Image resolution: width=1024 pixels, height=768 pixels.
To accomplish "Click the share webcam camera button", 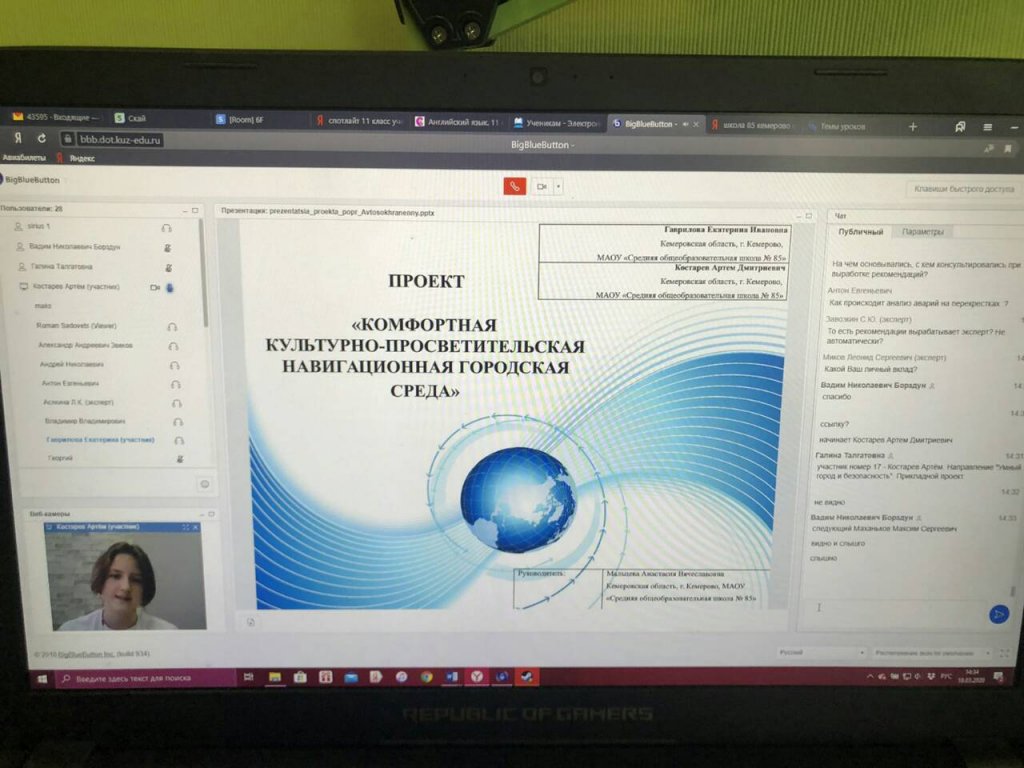I will click(x=541, y=186).
